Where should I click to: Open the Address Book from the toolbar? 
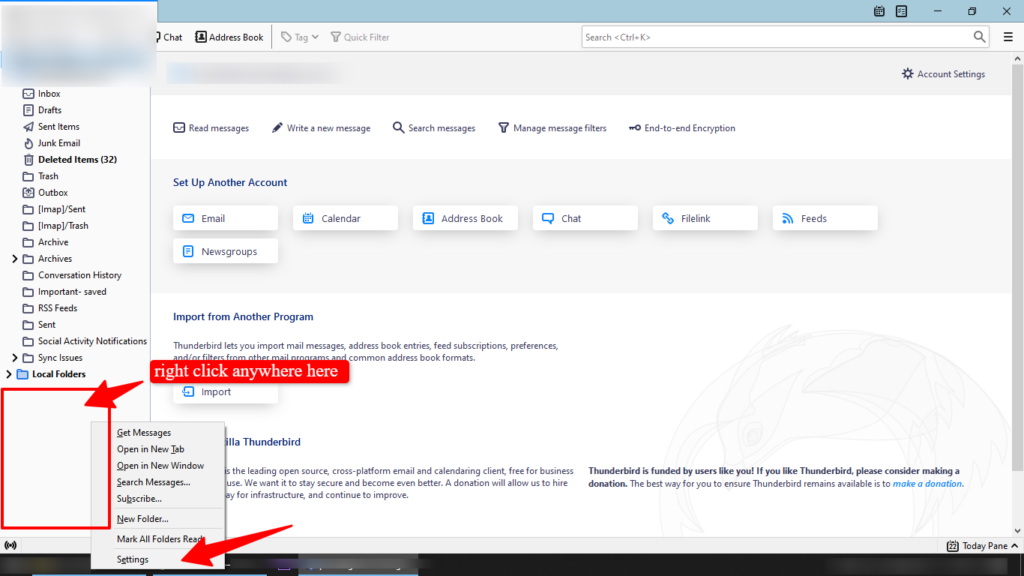click(229, 37)
